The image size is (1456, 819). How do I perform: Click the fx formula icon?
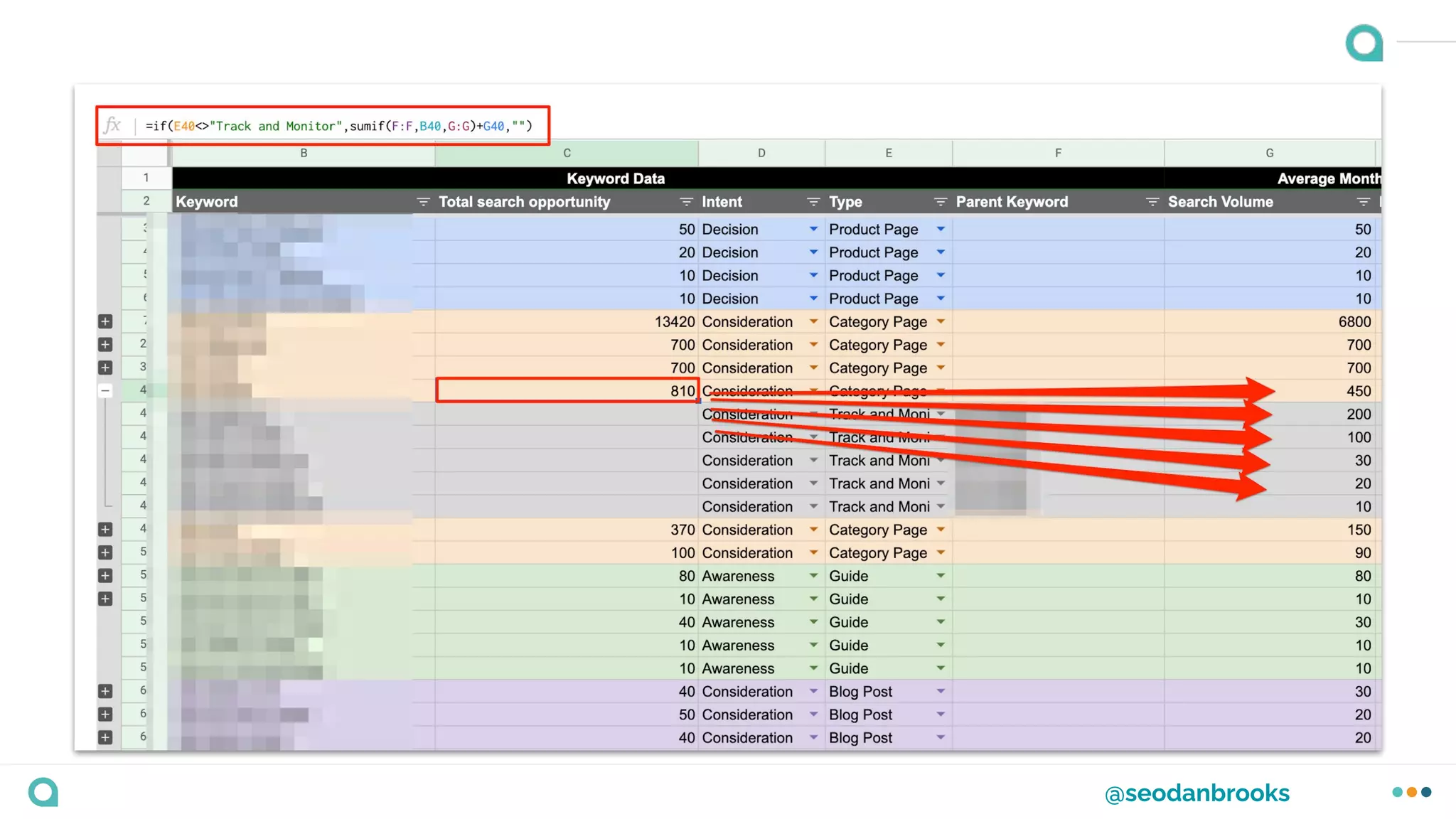pos(112,126)
